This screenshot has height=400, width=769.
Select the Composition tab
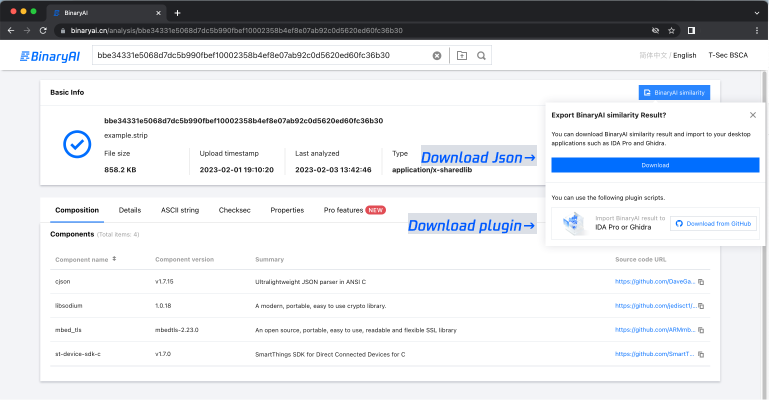tap(77, 210)
